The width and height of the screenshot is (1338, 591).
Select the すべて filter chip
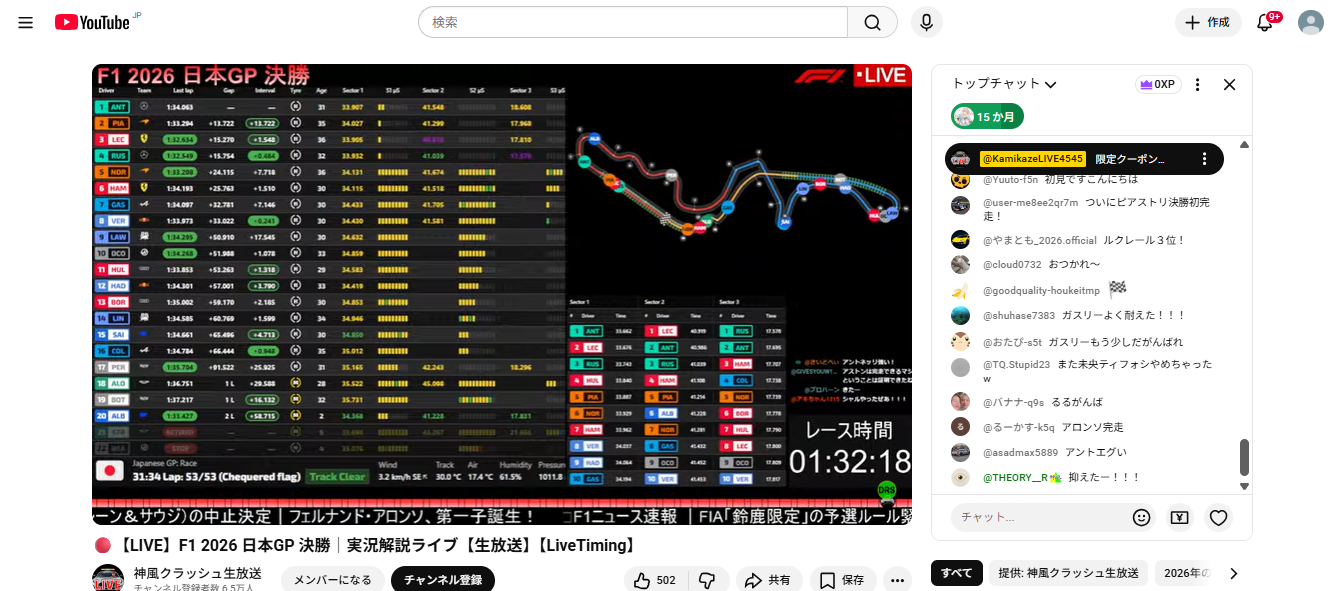coord(956,573)
